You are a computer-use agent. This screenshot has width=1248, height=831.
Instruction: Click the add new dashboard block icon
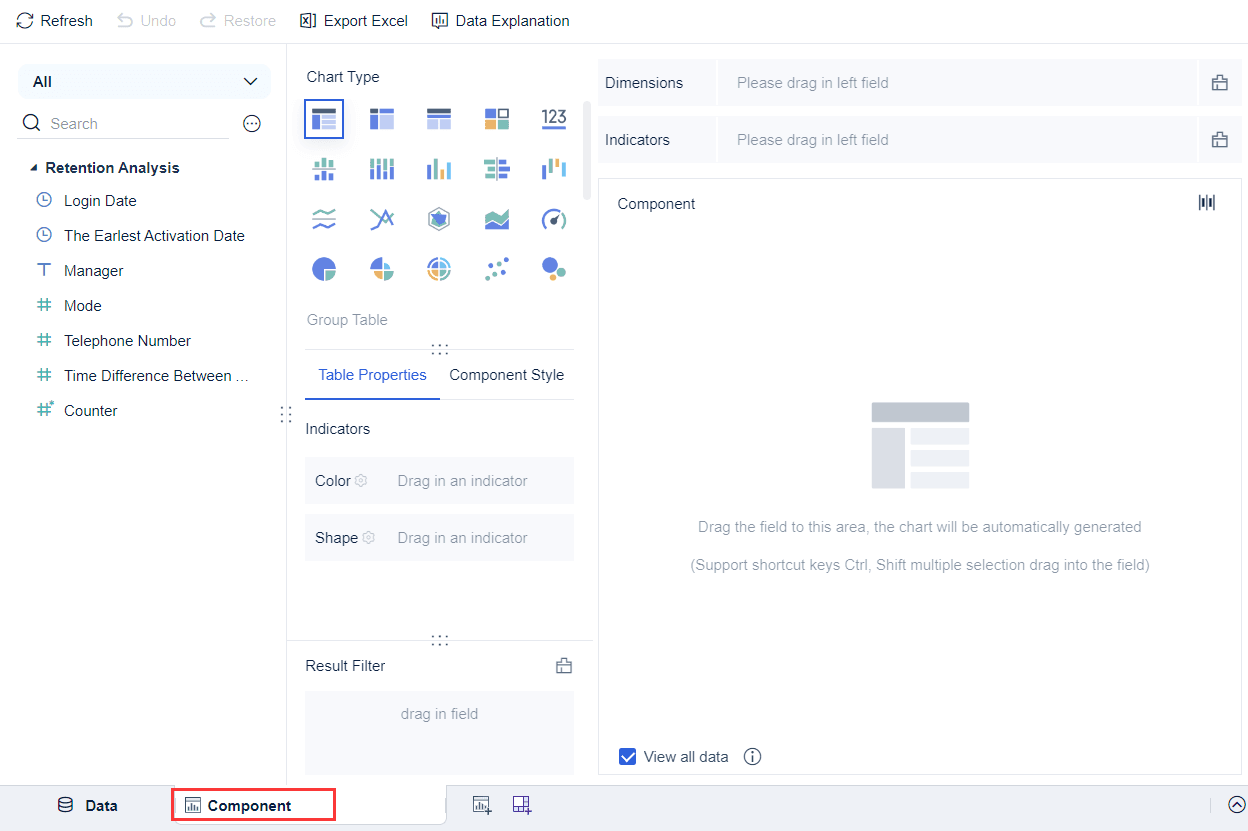[522, 804]
